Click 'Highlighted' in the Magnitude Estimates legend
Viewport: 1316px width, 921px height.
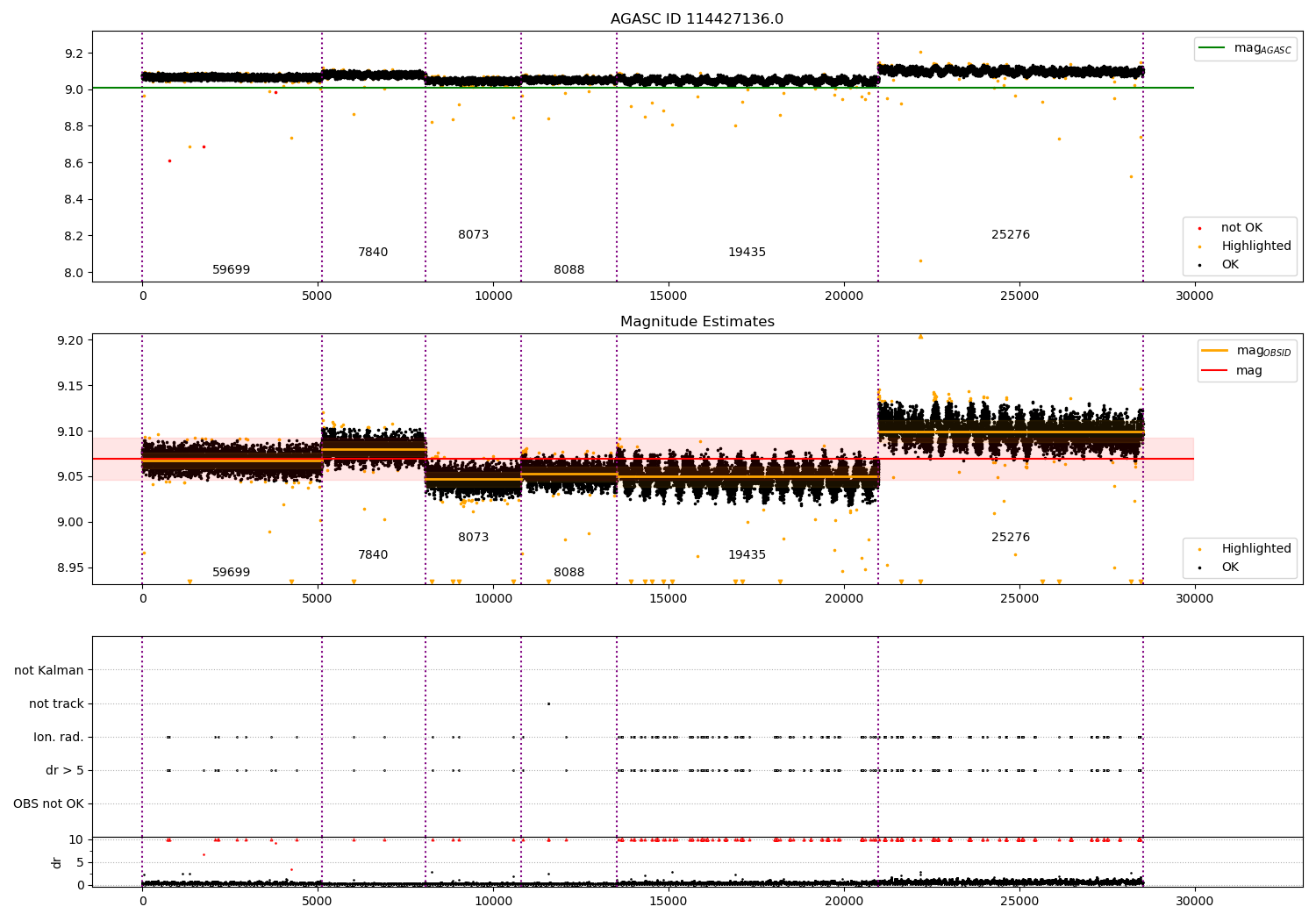click(1256, 549)
